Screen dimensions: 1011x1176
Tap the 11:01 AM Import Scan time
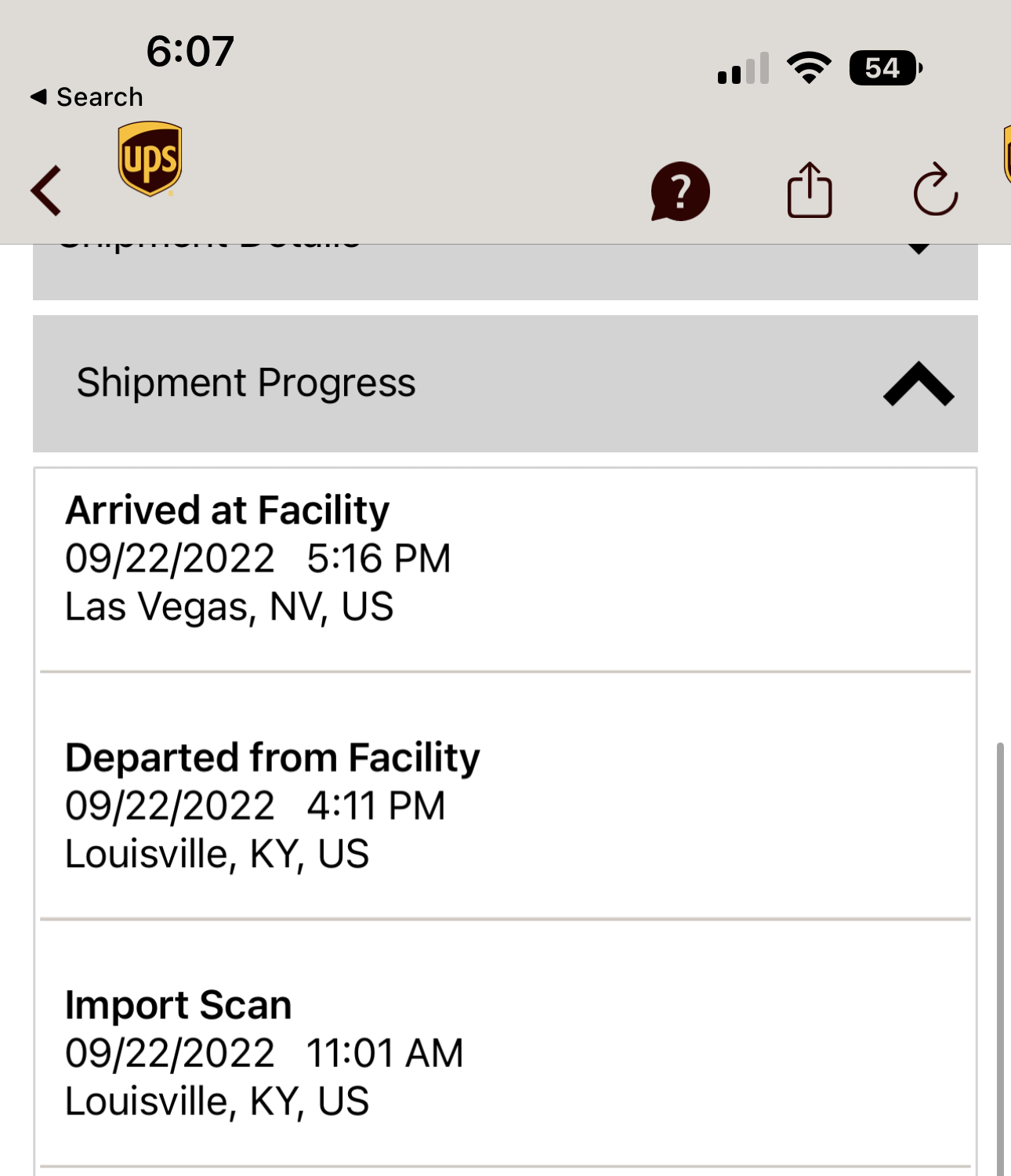pos(385,1053)
